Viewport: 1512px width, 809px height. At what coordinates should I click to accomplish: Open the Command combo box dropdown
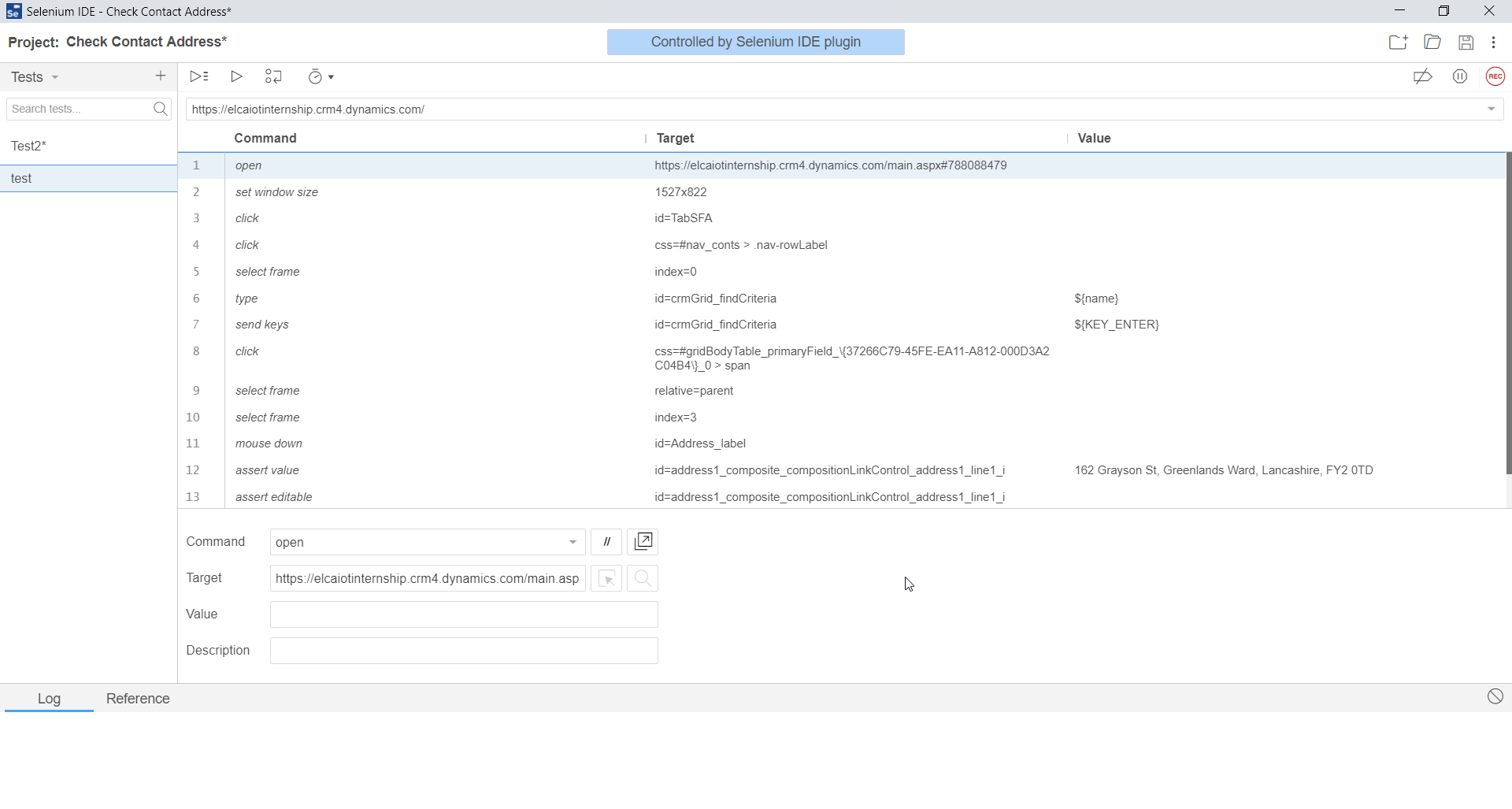pos(573,542)
